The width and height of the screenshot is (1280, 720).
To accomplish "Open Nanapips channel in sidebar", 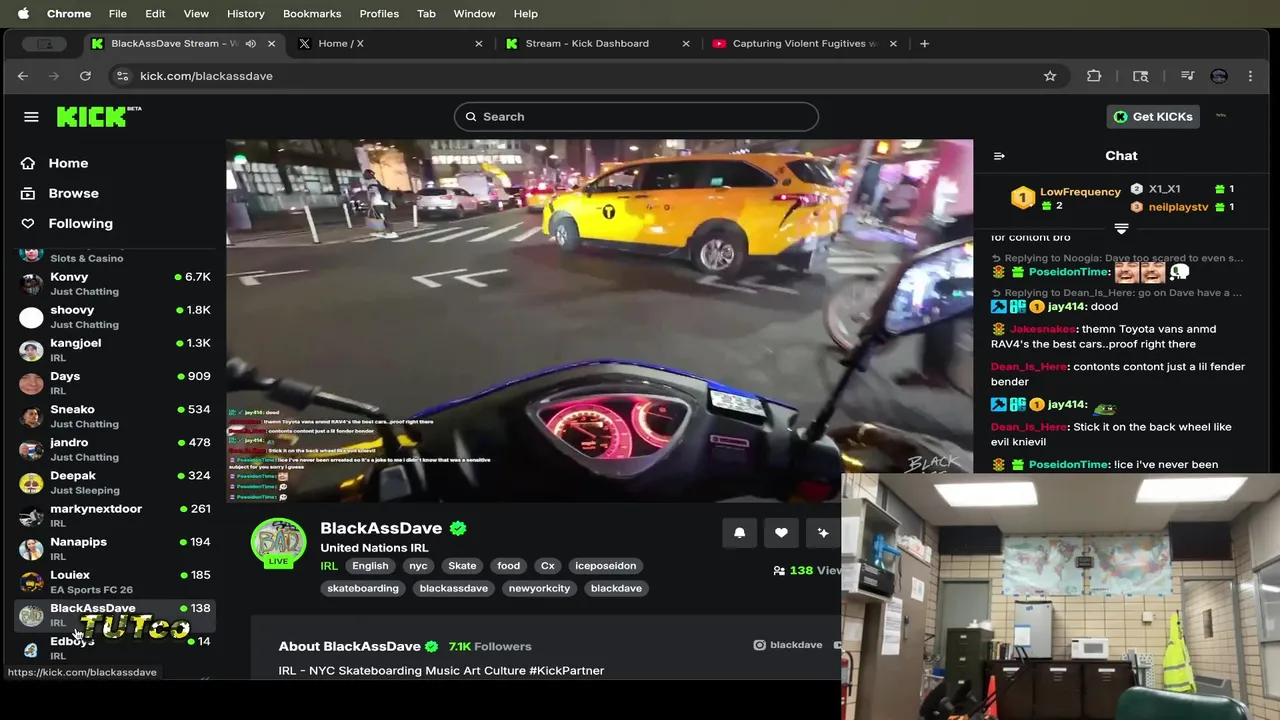I will (115, 548).
